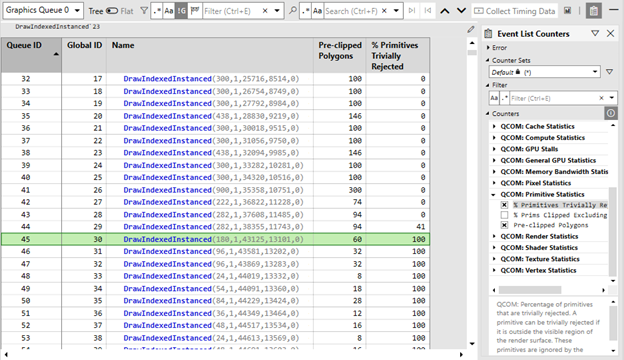Click the info icon beside Counters
Image resolution: width=624 pixels, height=360 pixels.
coord(610,113)
